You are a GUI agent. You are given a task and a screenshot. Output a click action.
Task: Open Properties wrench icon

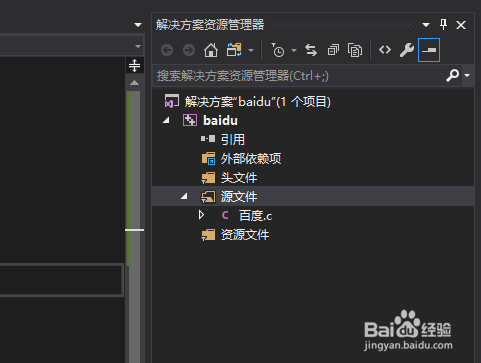pos(407,50)
